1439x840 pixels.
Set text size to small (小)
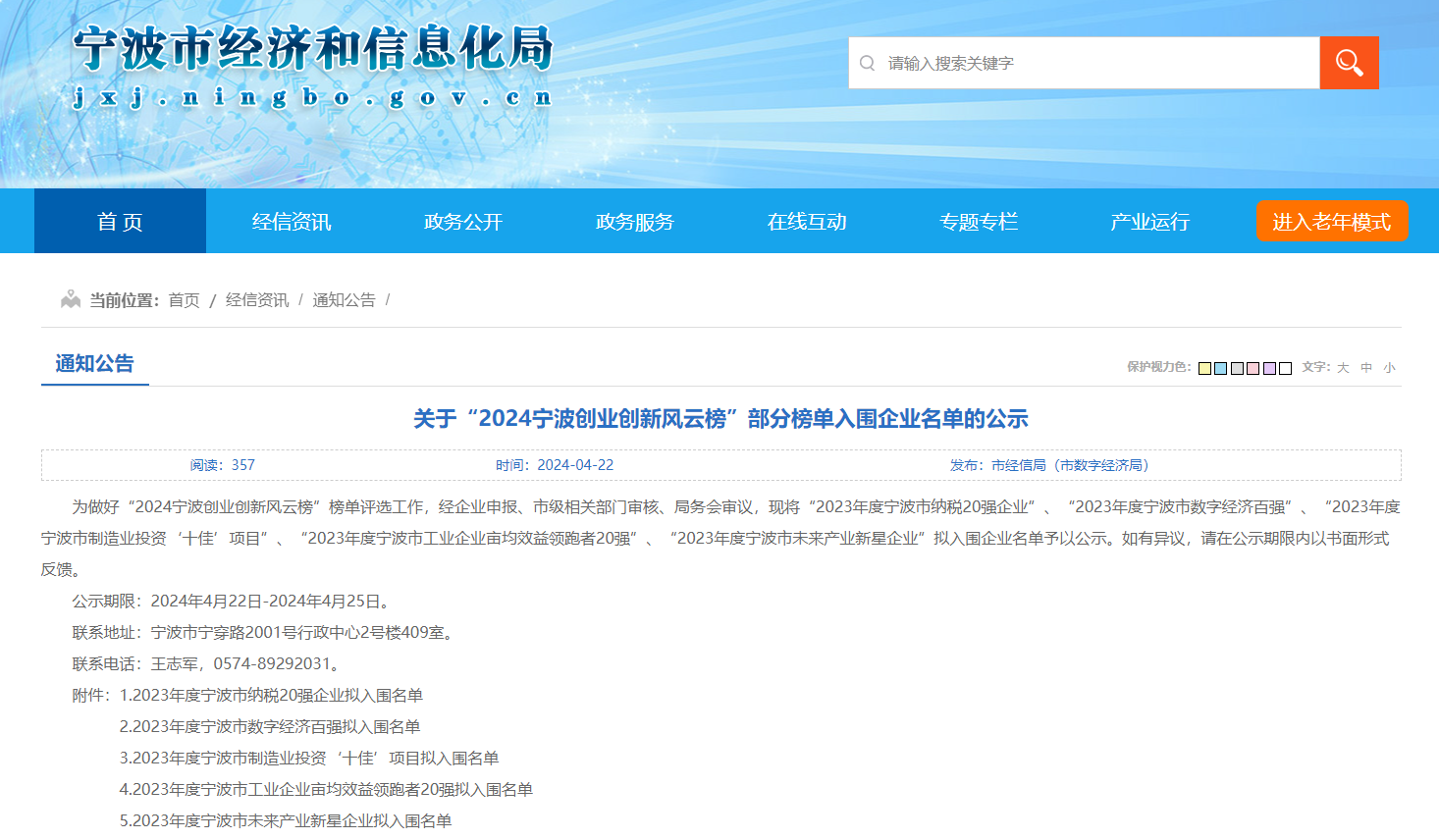(1389, 368)
